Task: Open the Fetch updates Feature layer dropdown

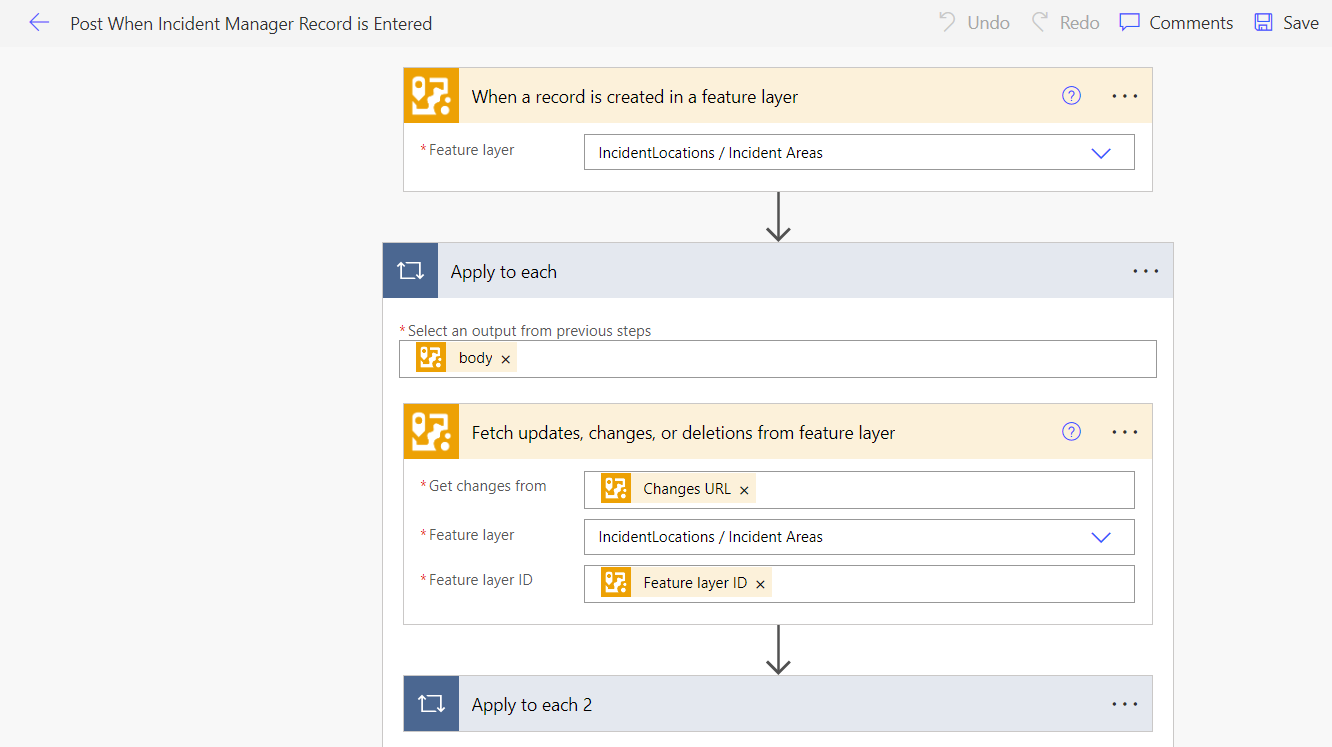Action: pyautogui.click(x=1101, y=537)
